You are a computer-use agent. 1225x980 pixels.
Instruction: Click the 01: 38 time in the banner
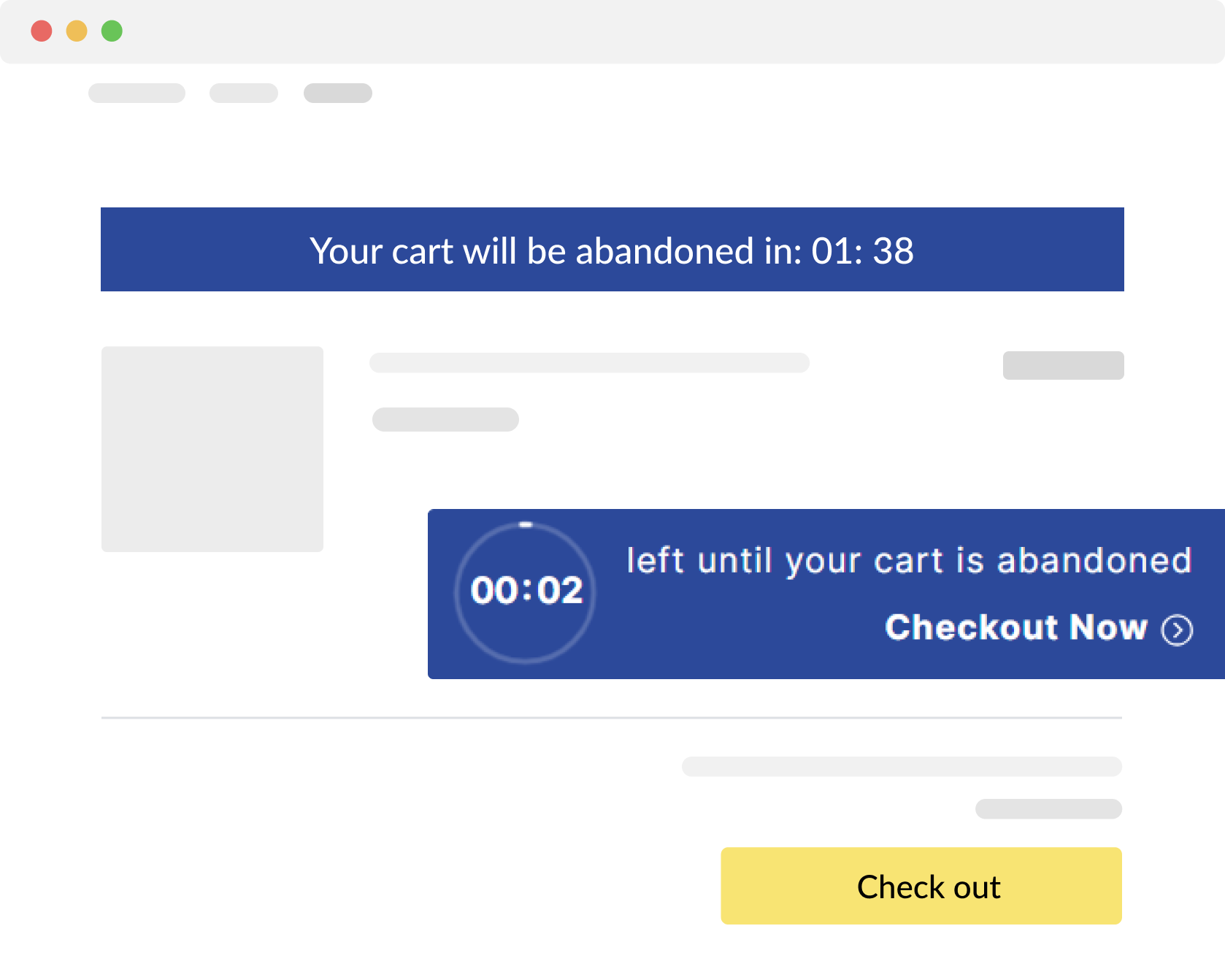click(862, 251)
